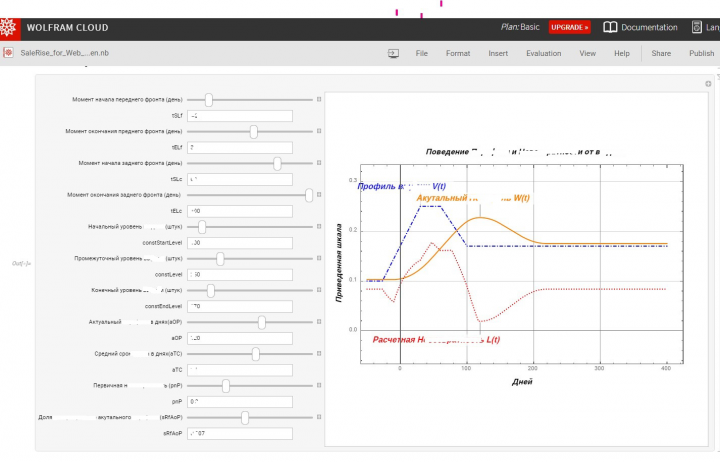Click the Wolfram Cloud snowflake logo
The width and height of the screenshot is (720, 462).
click(9, 28)
